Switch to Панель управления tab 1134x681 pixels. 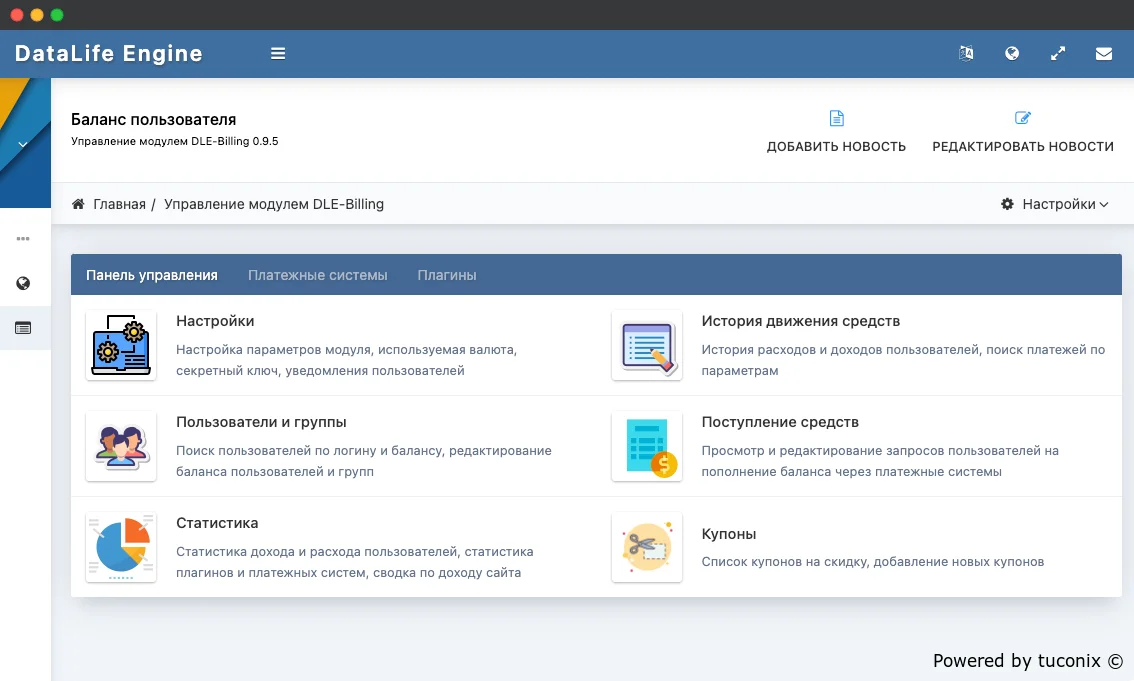152,275
